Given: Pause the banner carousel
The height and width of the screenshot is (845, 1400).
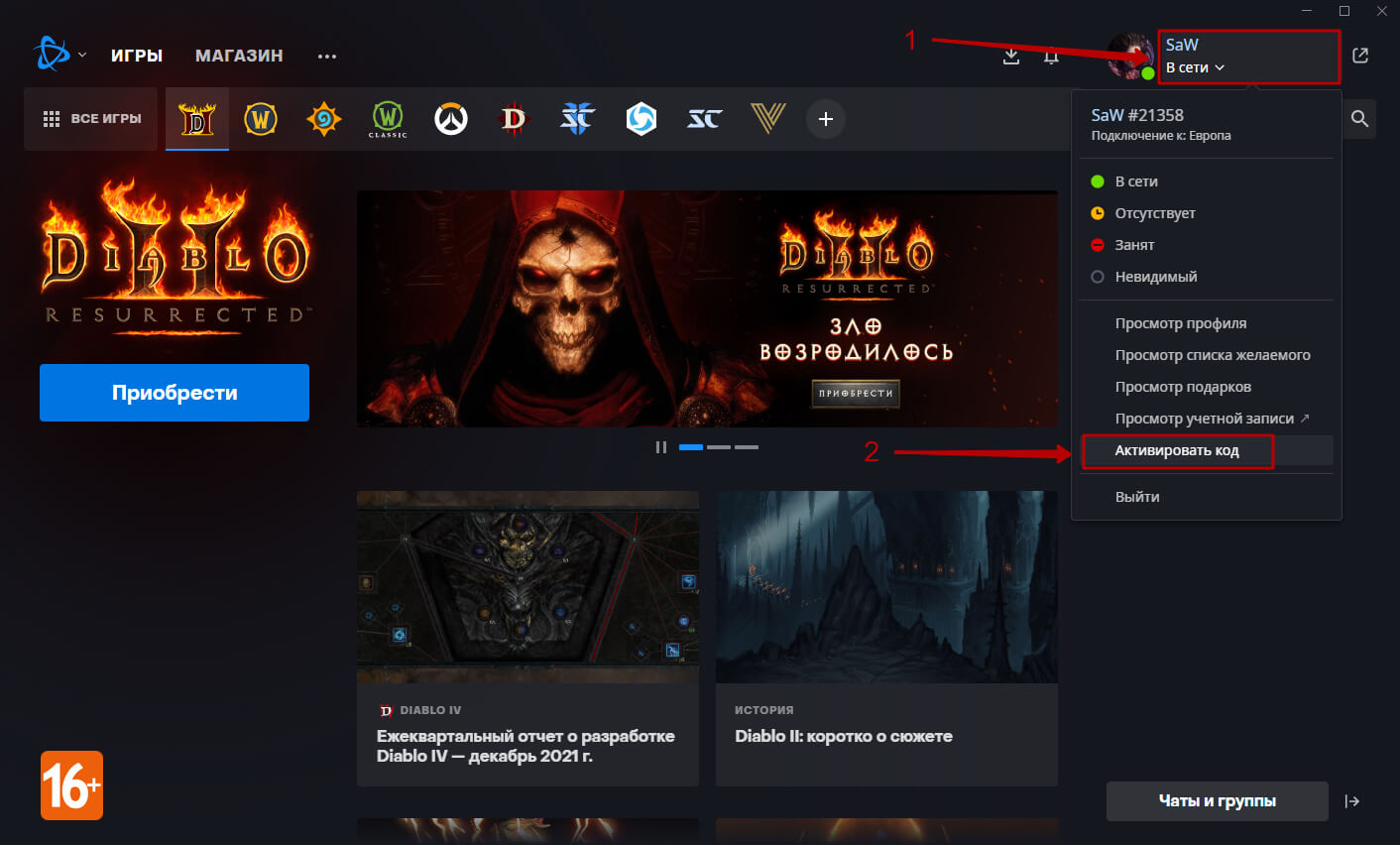Looking at the screenshot, I should pos(660,447).
